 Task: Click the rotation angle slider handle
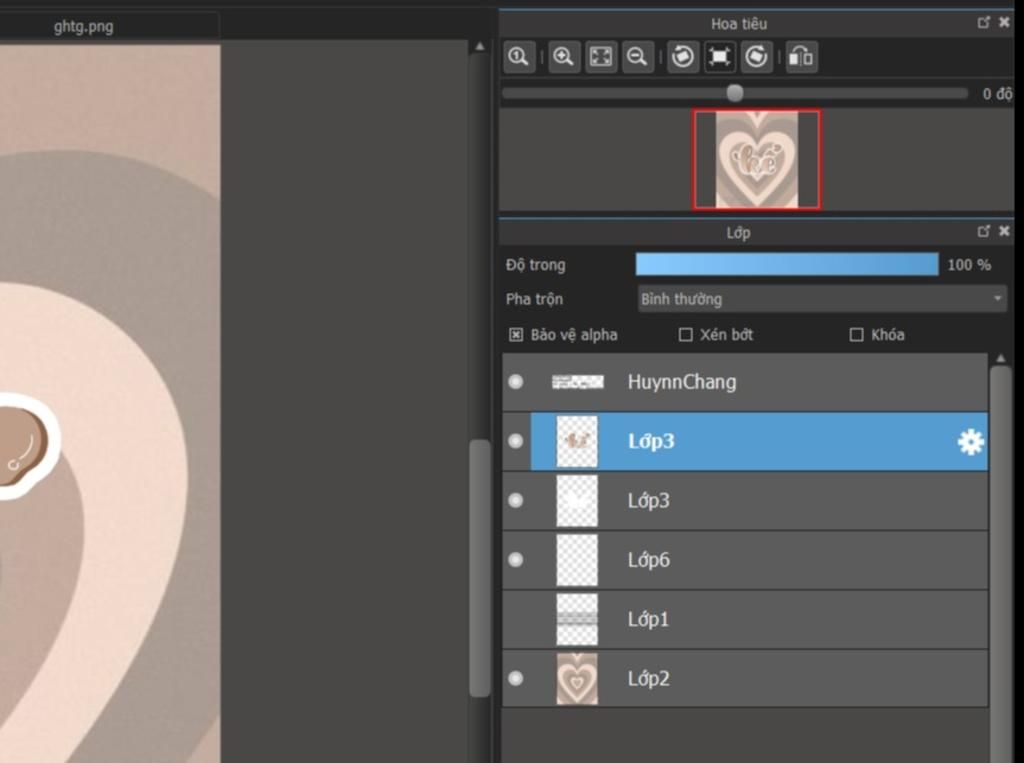735,93
